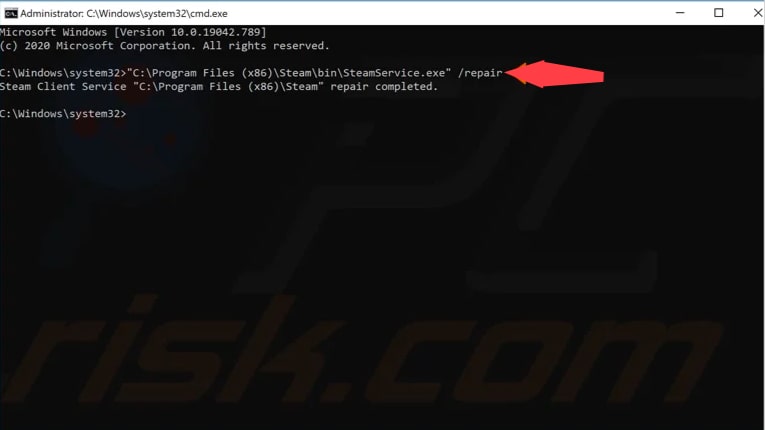The height and width of the screenshot is (430, 765).
Task: Click the risk.com watermark text
Action: (359, 349)
